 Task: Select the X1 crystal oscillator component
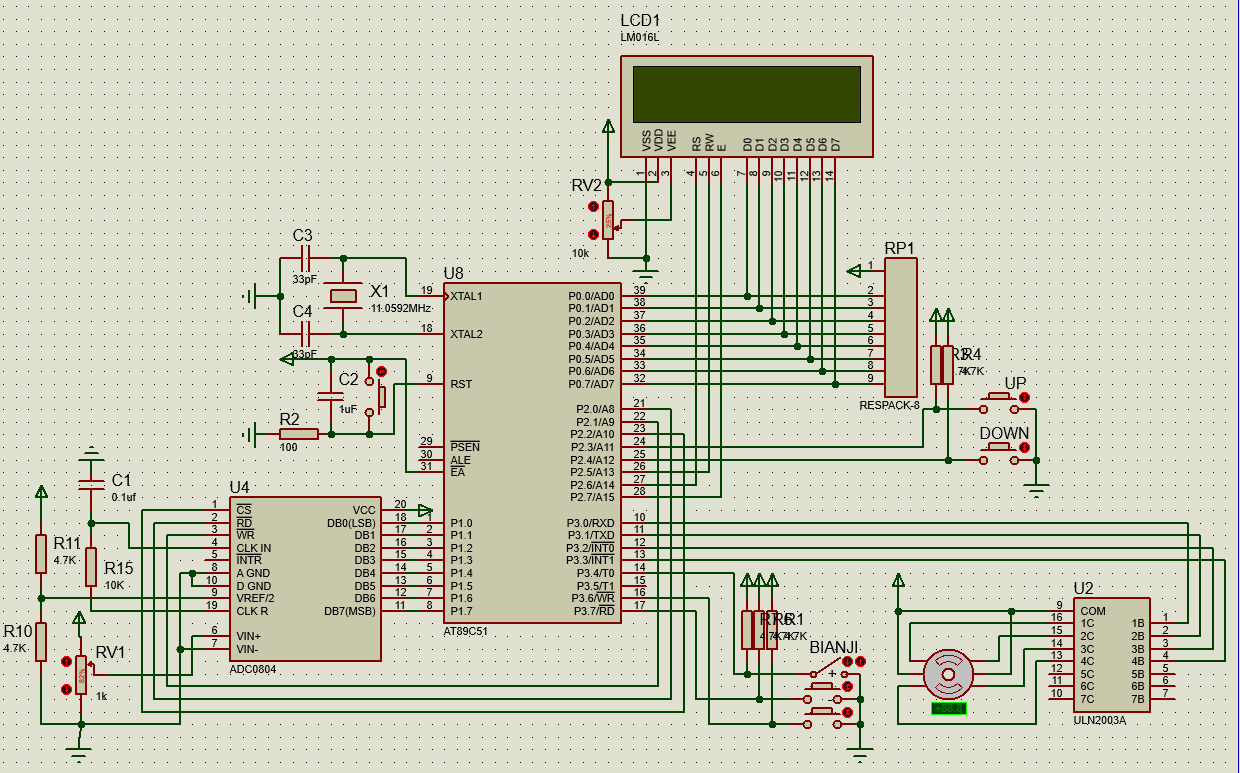pyautogui.click(x=343, y=295)
